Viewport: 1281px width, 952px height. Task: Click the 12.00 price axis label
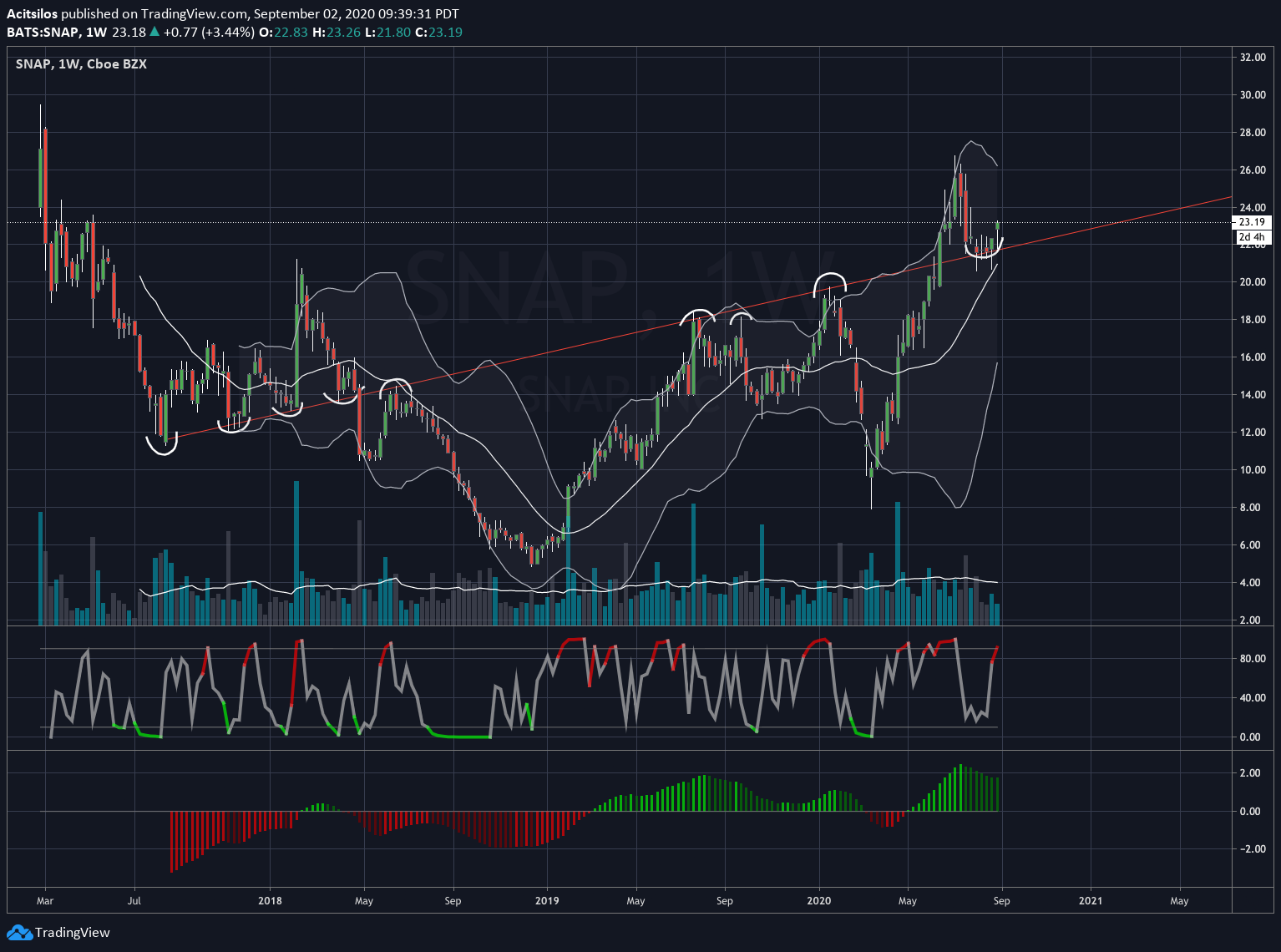pos(1252,433)
